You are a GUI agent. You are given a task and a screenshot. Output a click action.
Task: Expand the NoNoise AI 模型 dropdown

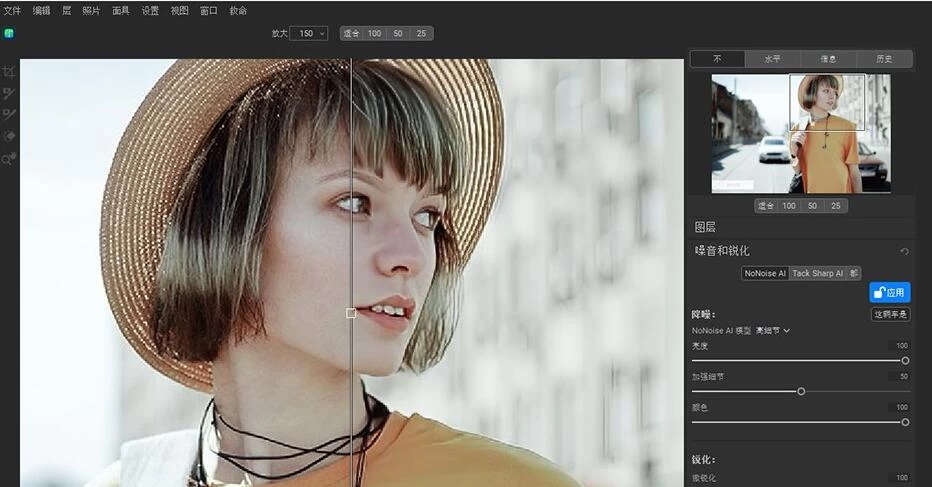click(x=773, y=330)
